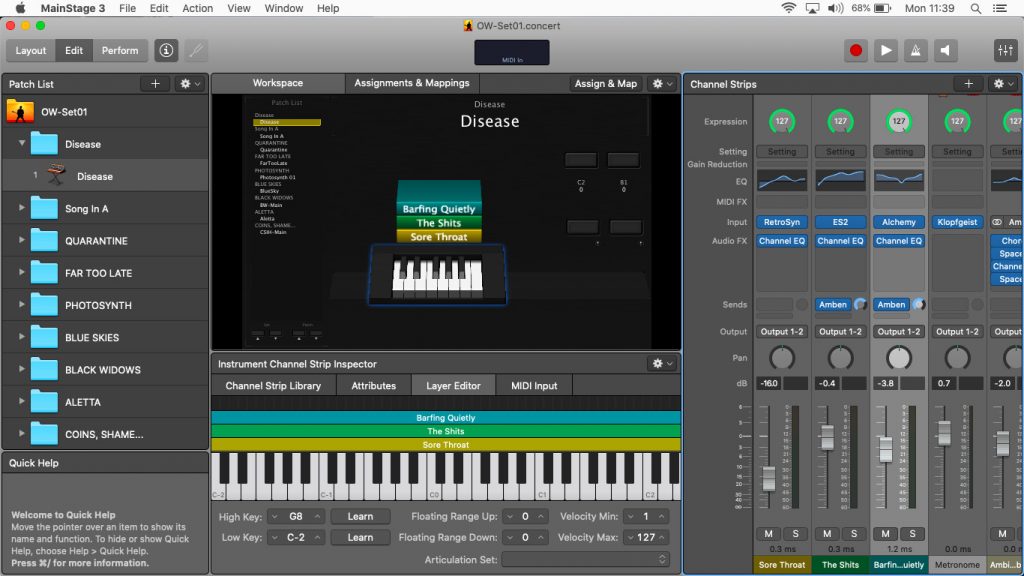Select the keyboard object in the workspace
The height and width of the screenshot is (576, 1024).
click(x=438, y=275)
